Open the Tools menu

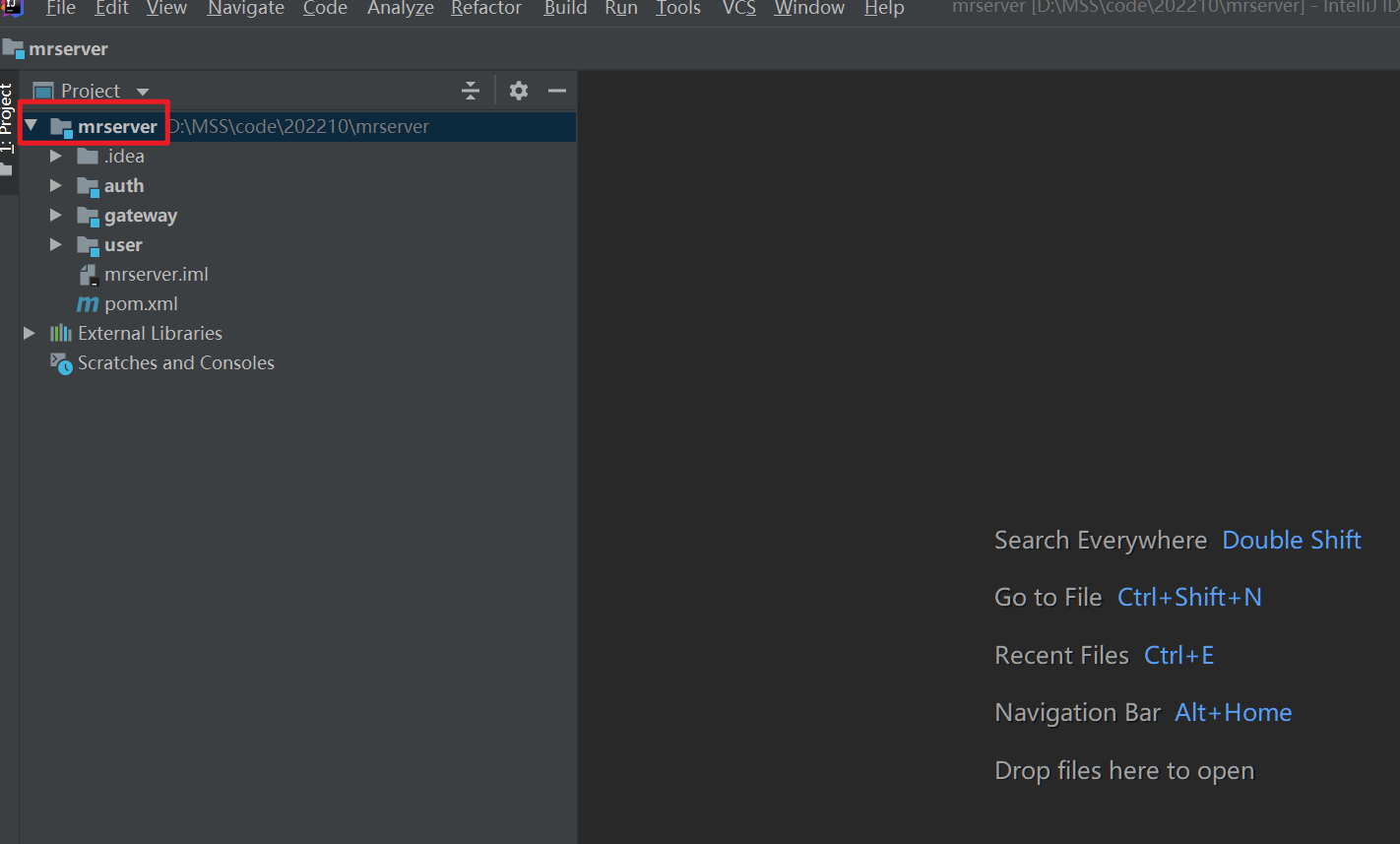678,9
